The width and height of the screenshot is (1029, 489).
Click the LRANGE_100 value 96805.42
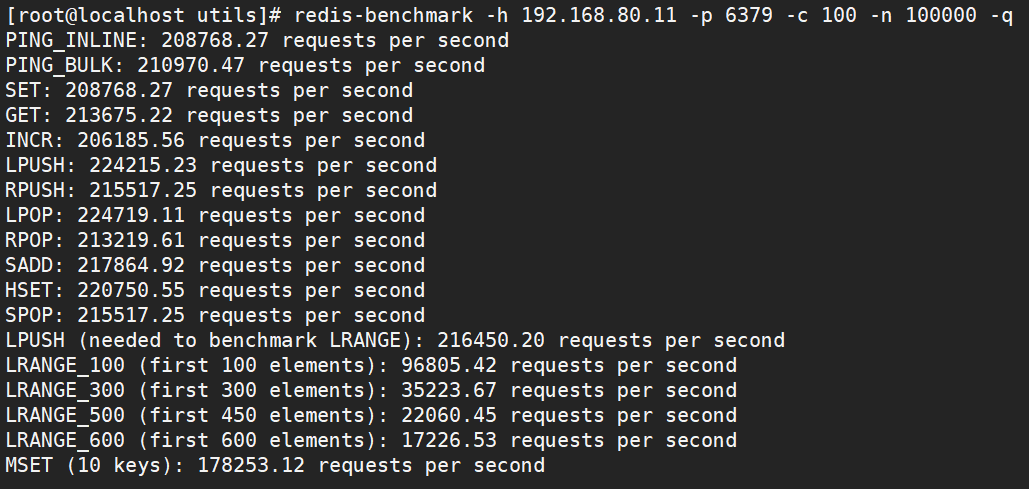(449, 365)
